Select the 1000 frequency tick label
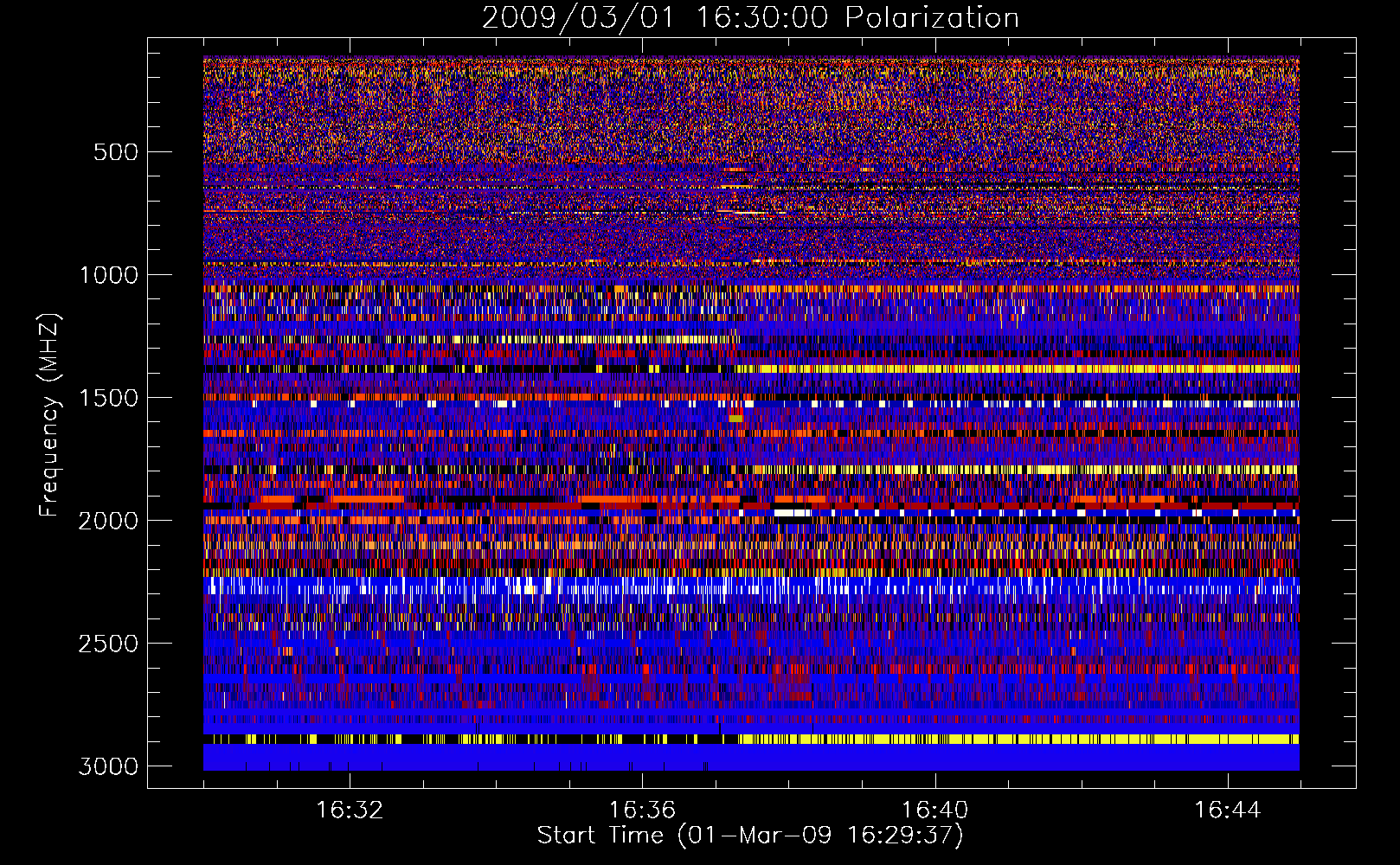 (x=108, y=275)
